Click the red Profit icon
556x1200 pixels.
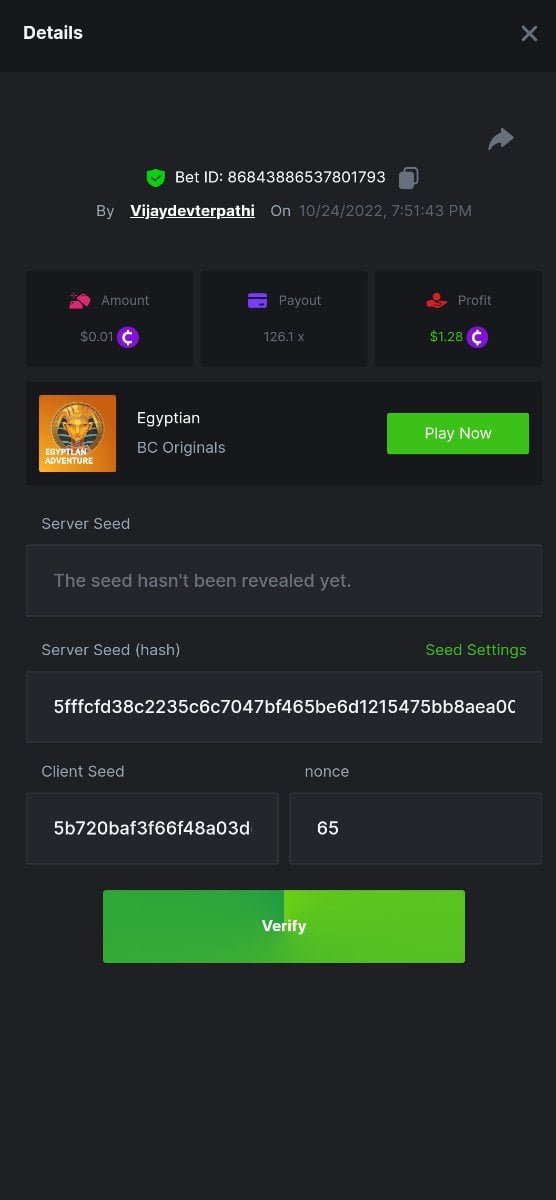click(435, 300)
